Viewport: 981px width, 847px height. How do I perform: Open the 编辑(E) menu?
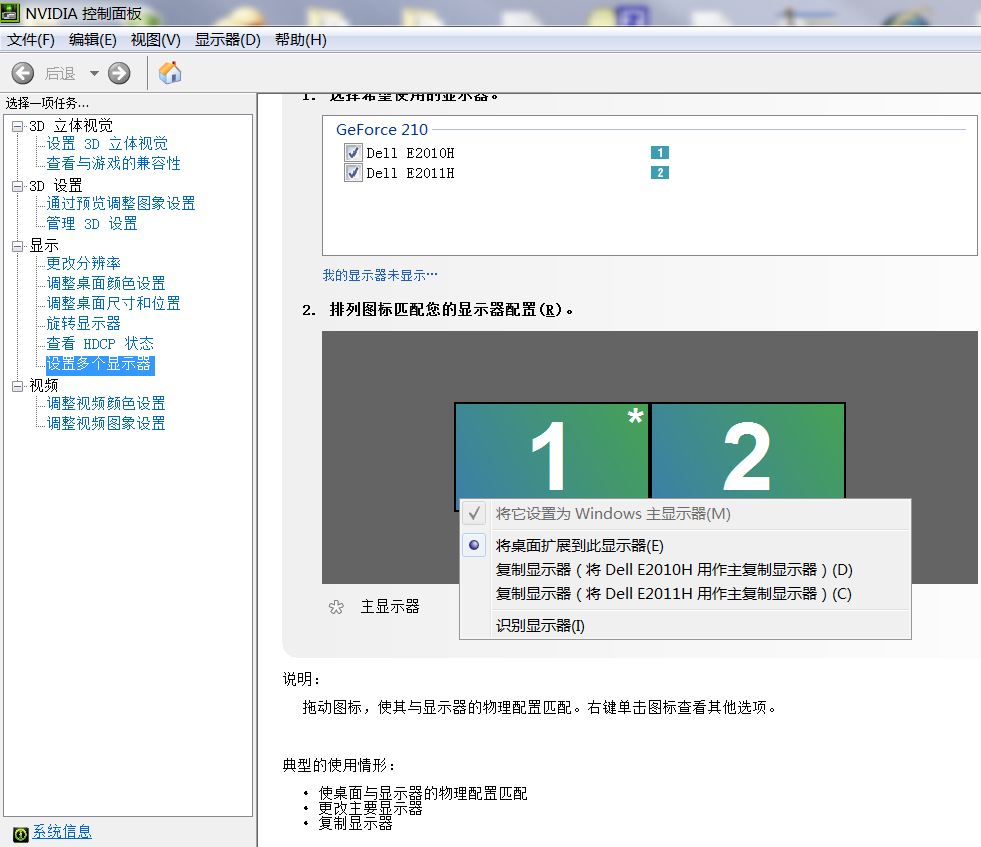click(93, 40)
